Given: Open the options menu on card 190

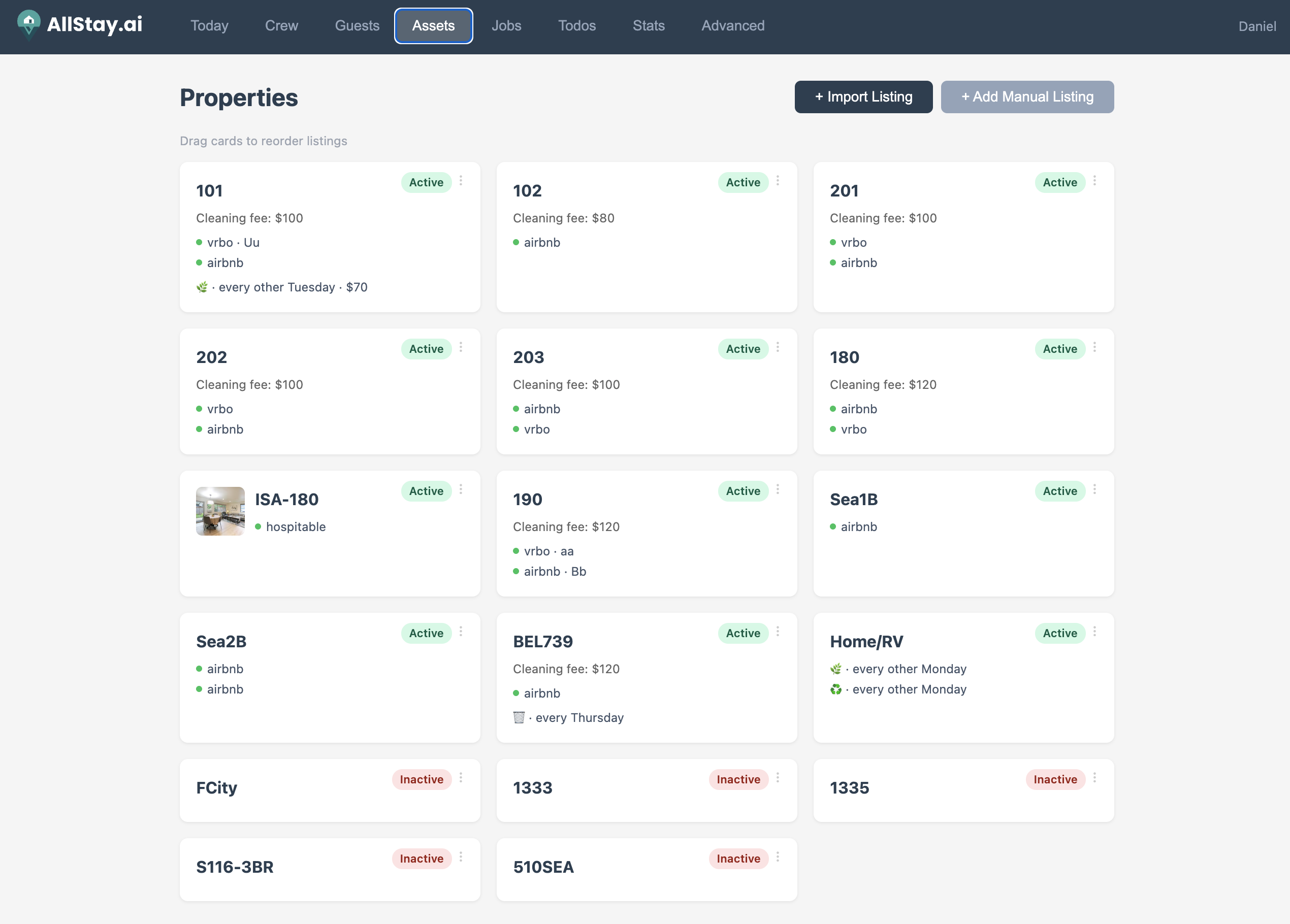Looking at the screenshot, I should pyautogui.click(x=778, y=489).
